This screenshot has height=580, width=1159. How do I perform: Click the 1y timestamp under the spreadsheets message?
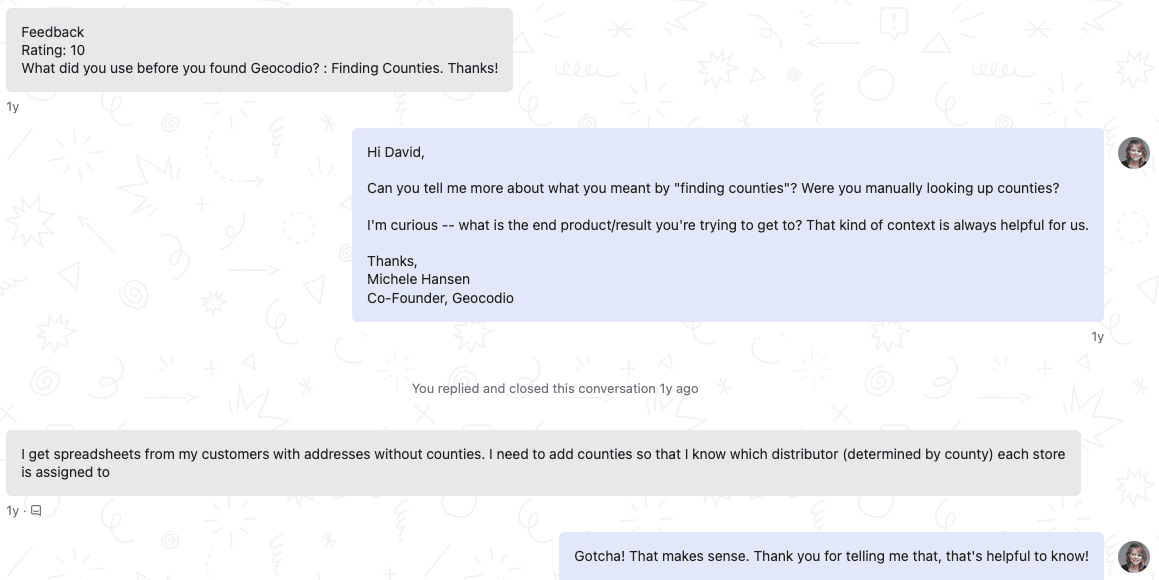(13, 511)
